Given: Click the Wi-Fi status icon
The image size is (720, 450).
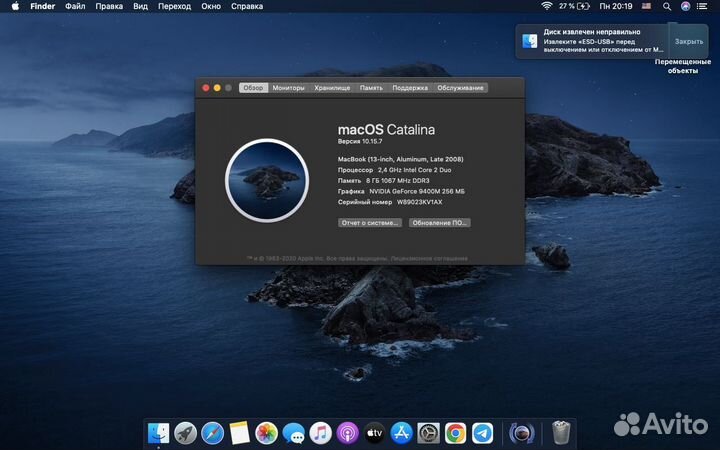Looking at the screenshot, I should click(546, 6).
